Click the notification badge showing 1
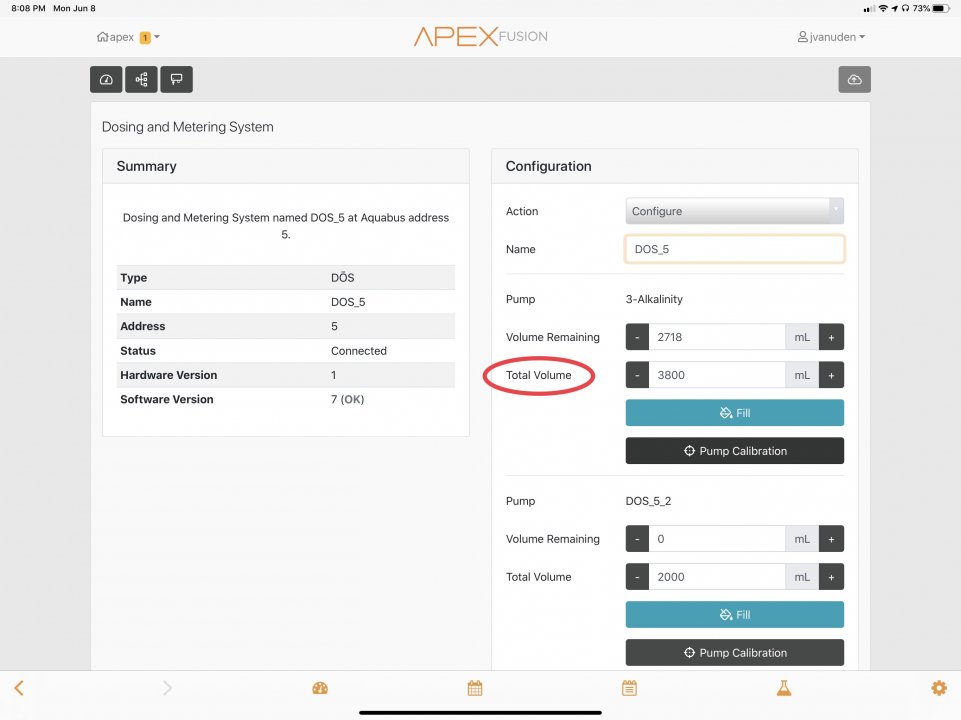Screen dimensions: 961x720 click(x=145, y=37)
